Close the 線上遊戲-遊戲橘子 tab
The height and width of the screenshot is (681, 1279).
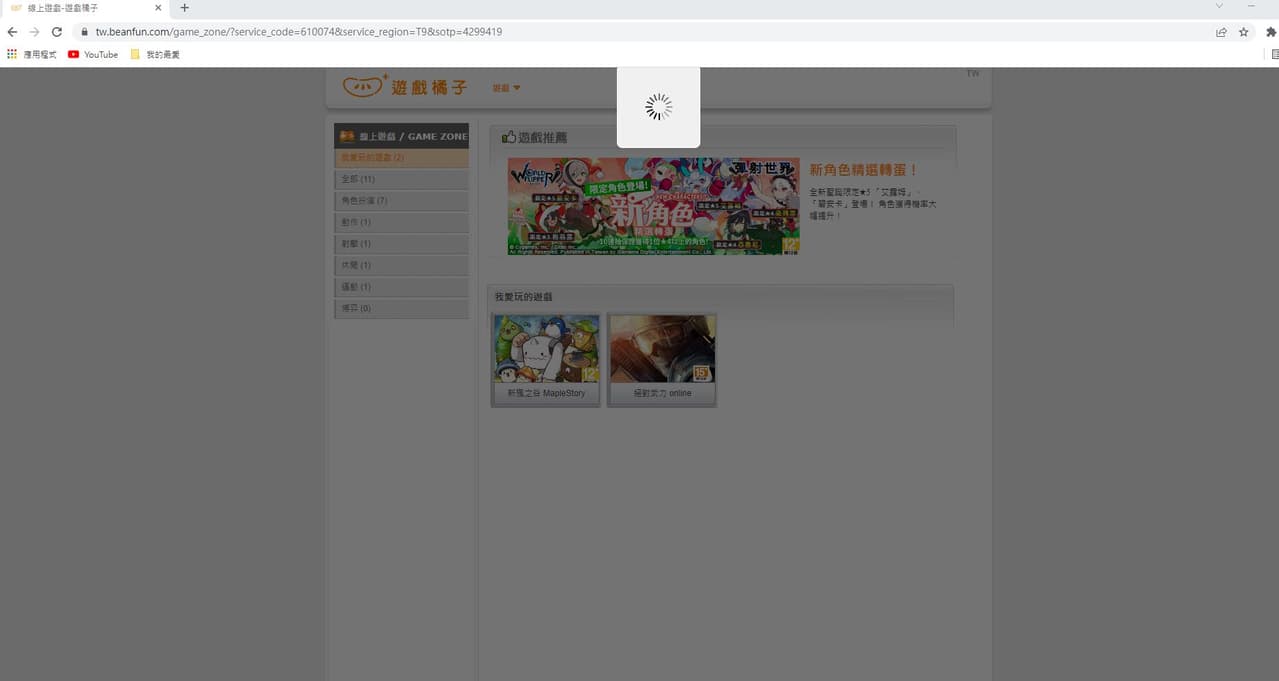158,7
